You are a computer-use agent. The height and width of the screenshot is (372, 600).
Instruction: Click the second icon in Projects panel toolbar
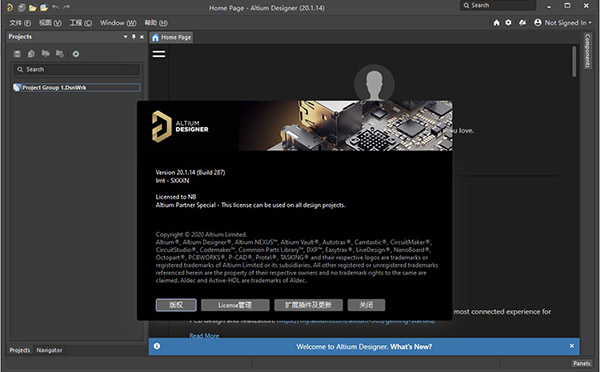[31, 54]
